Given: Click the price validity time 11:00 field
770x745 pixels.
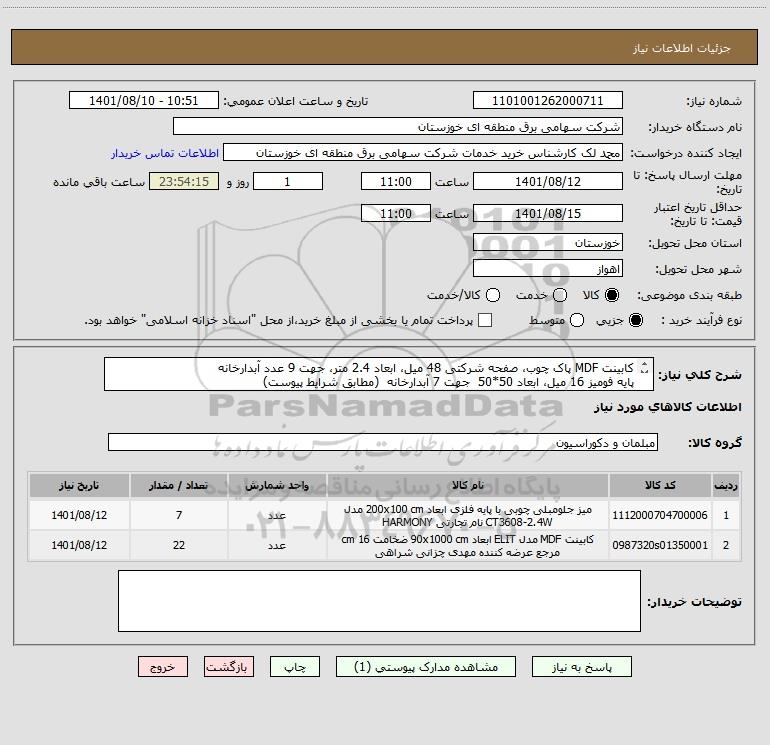Looking at the screenshot, I should coord(396,213).
